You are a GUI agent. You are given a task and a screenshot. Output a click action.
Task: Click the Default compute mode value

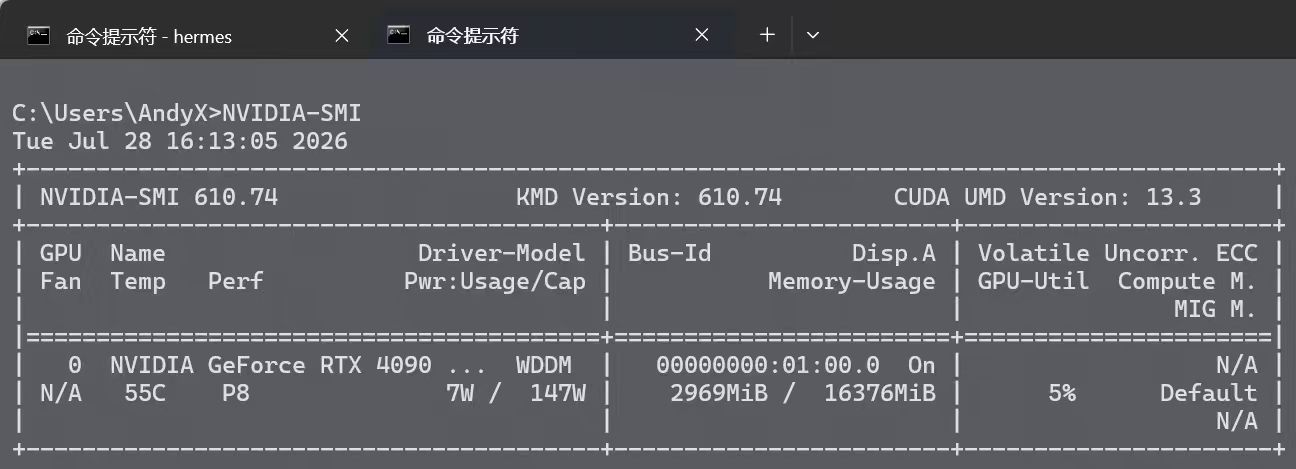(x=1209, y=393)
